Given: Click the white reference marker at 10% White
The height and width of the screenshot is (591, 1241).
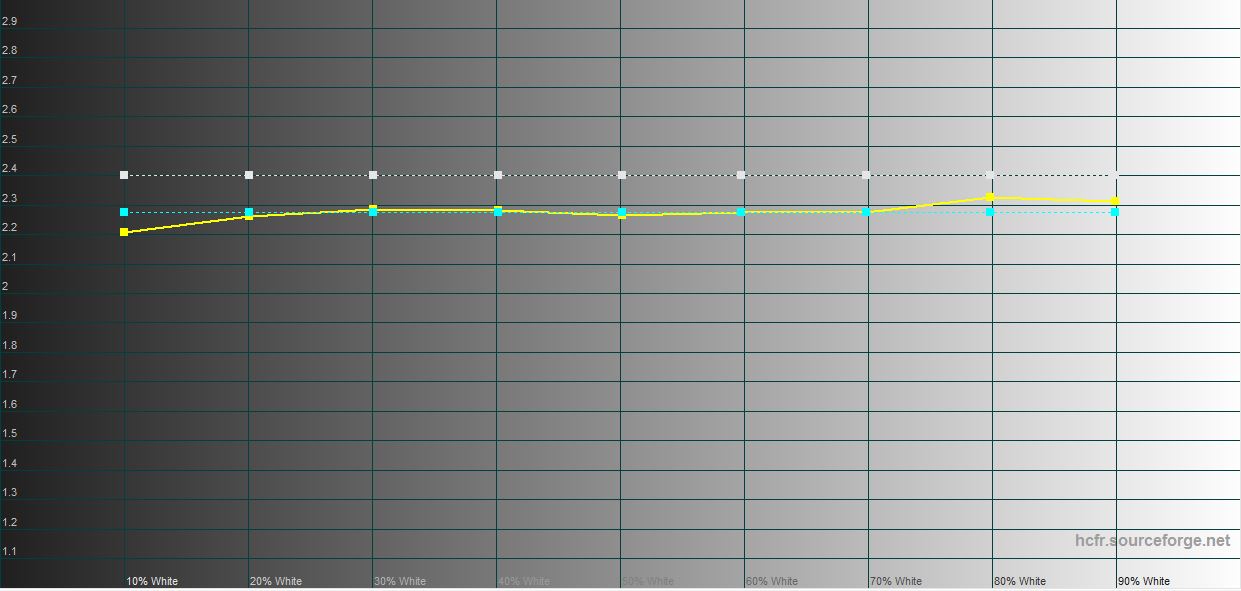Looking at the screenshot, I should coord(124,175).
